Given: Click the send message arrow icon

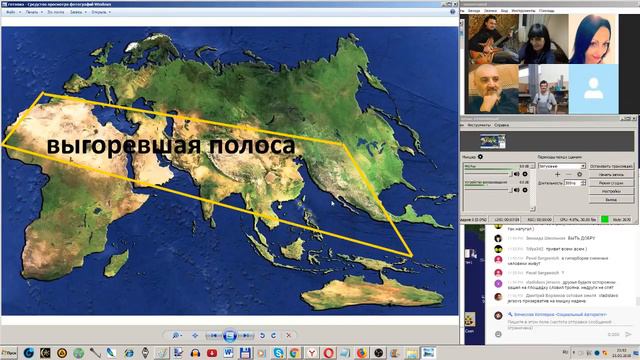Looking at the screenshot, I should click(629, 334).
